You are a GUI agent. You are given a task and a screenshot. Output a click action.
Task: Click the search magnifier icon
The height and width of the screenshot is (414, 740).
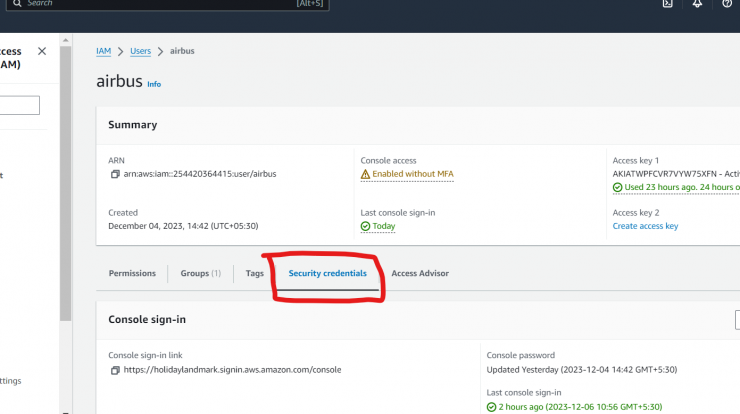17,3
